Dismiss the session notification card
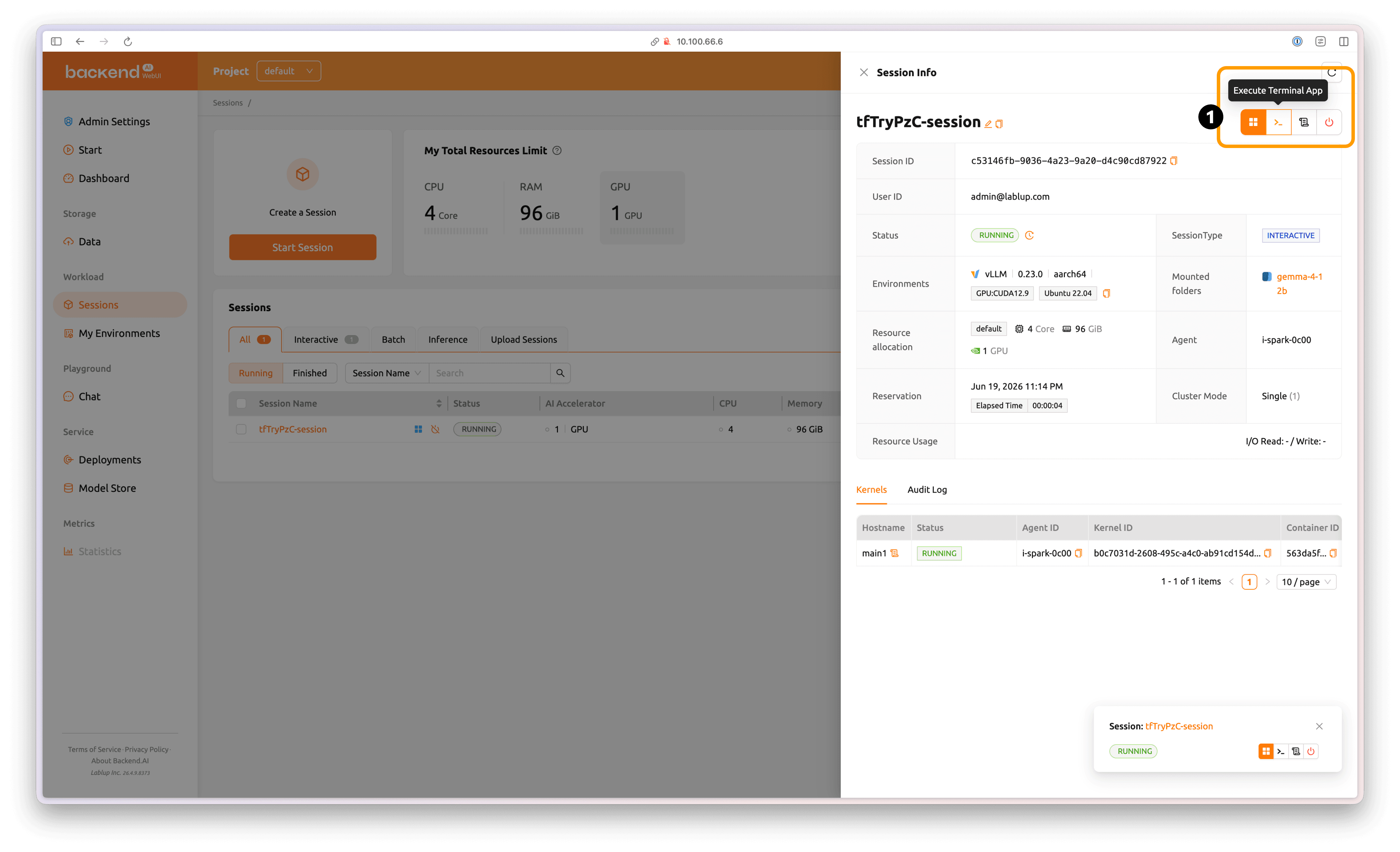The image size is (1400, 852). (1319, 726)
